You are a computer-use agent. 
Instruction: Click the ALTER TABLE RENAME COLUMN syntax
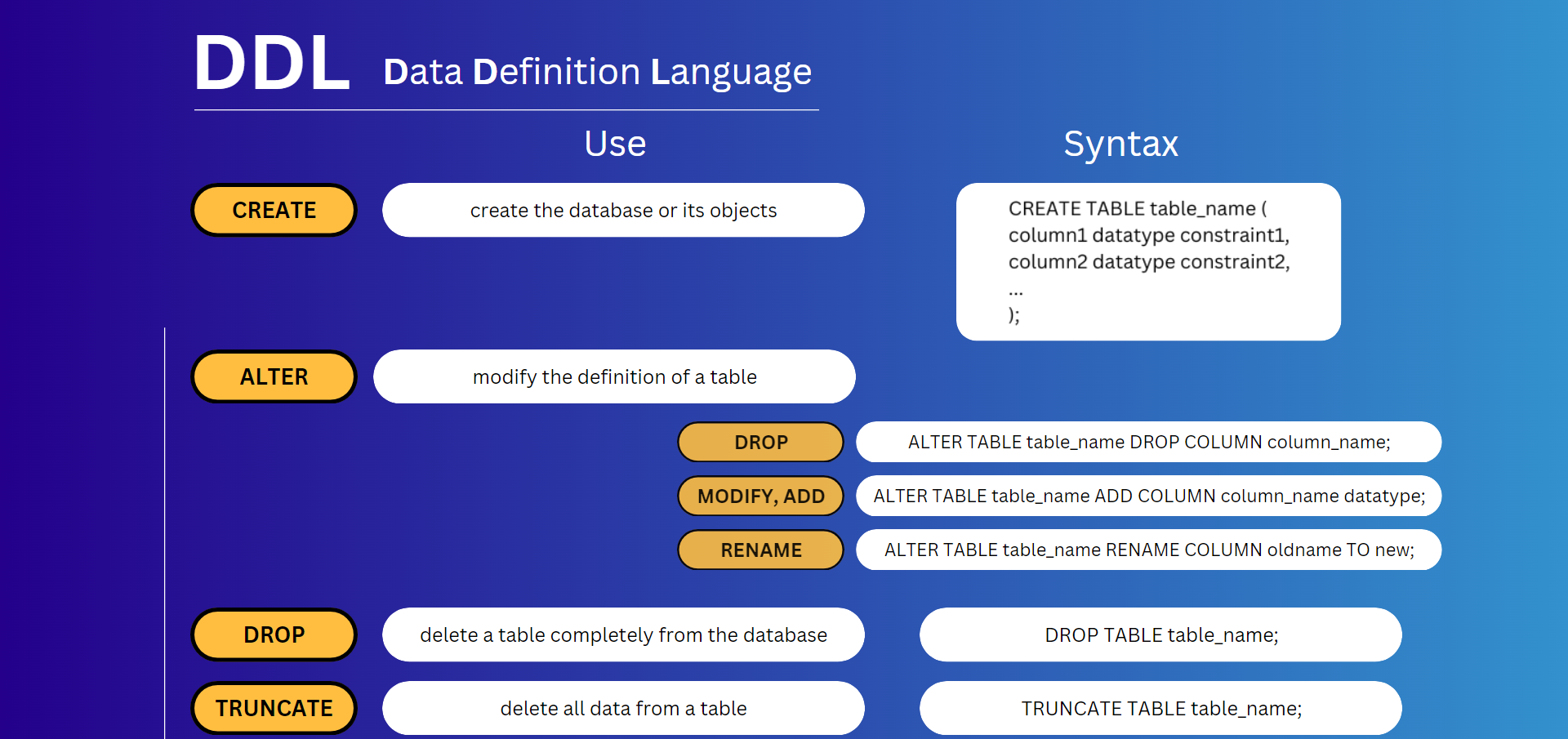click(1148, 550)
